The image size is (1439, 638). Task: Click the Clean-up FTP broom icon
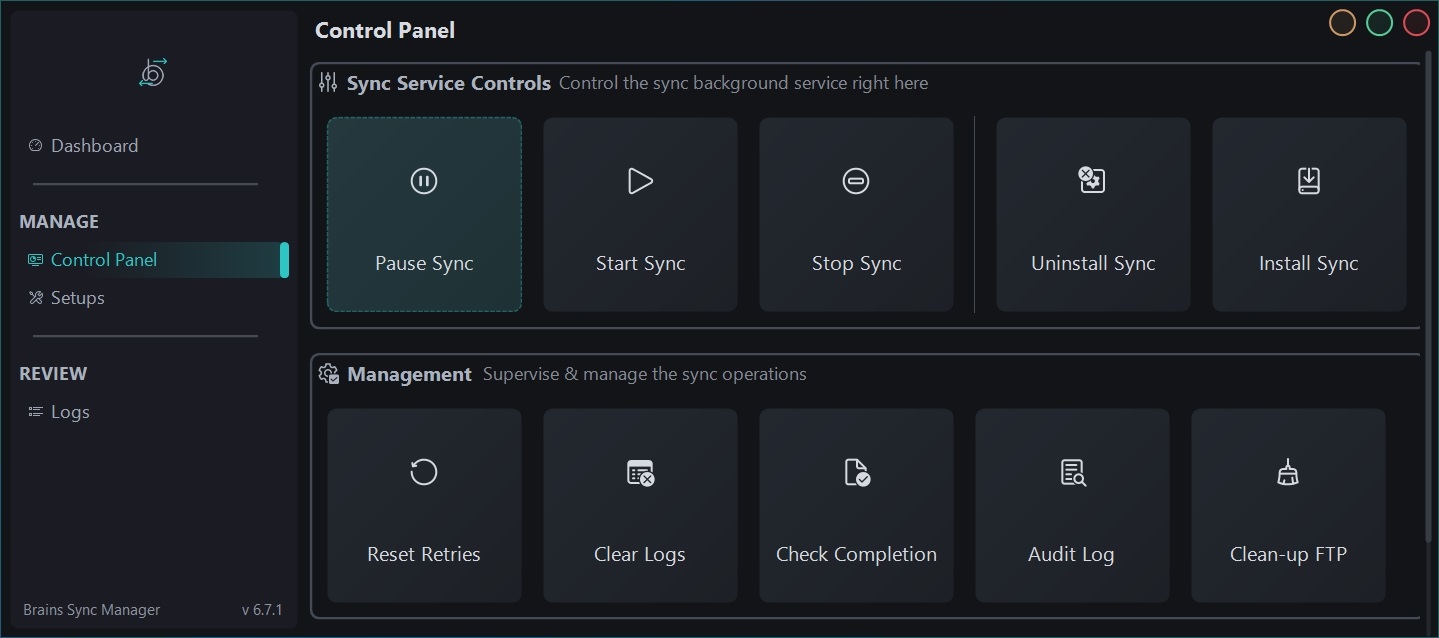coord(1288,472)
